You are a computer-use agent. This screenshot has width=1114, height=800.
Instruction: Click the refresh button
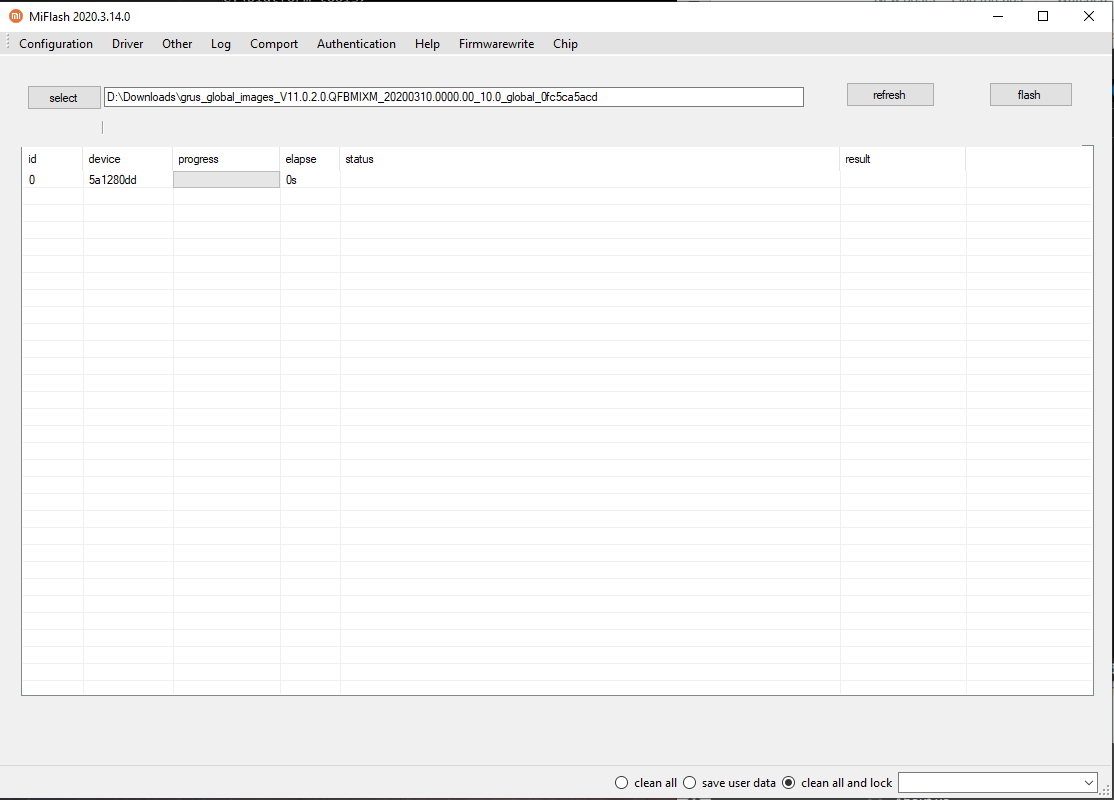pyautogui.click(x=889, y=95)
